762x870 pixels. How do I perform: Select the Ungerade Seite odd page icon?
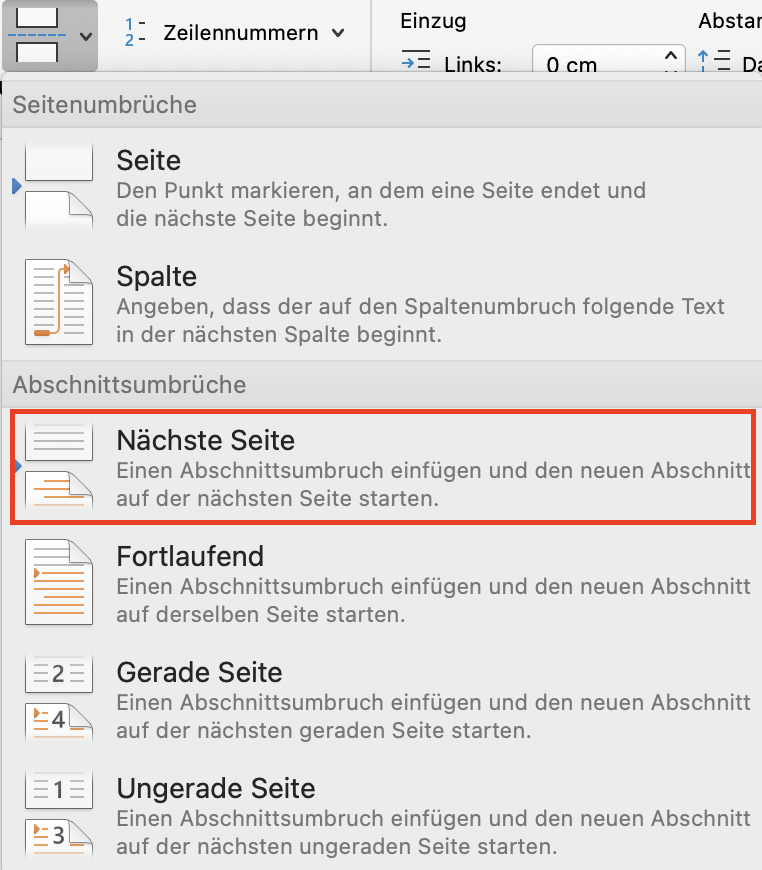[x=58, y=813]
